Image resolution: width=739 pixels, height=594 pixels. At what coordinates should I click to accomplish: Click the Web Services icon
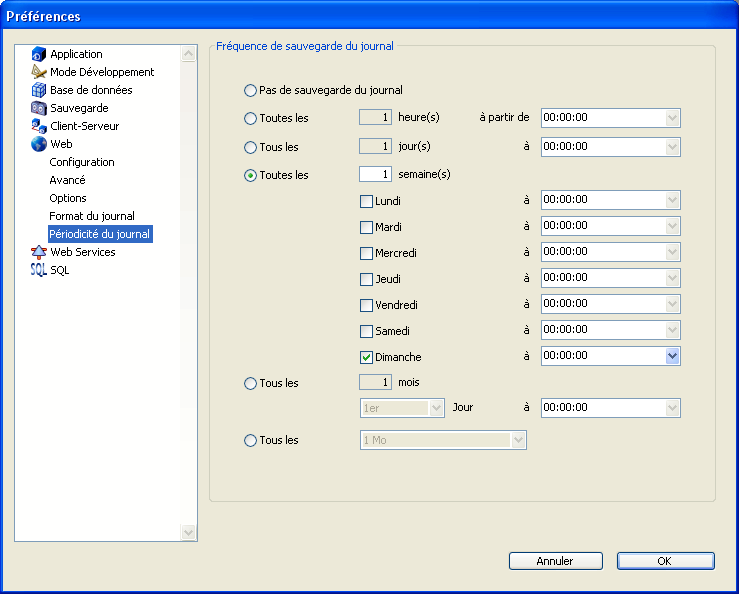click(39, 252)
